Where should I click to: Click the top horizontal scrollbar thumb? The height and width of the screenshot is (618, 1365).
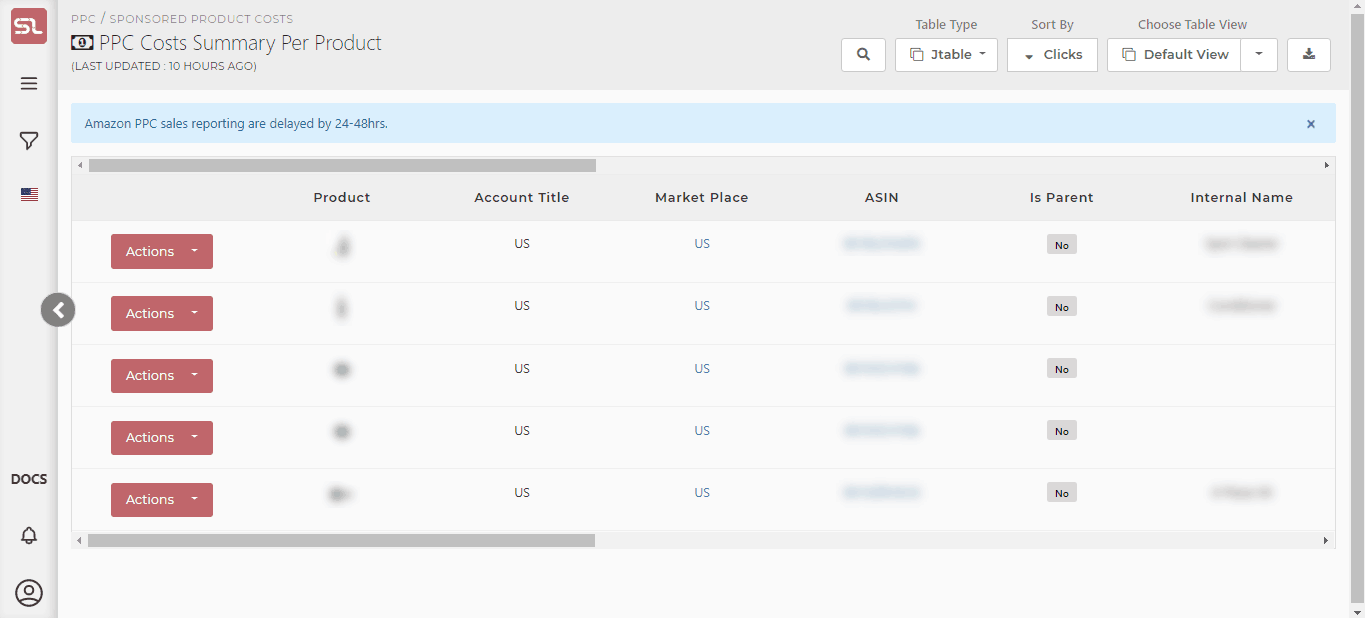click(x=342, y=165)
